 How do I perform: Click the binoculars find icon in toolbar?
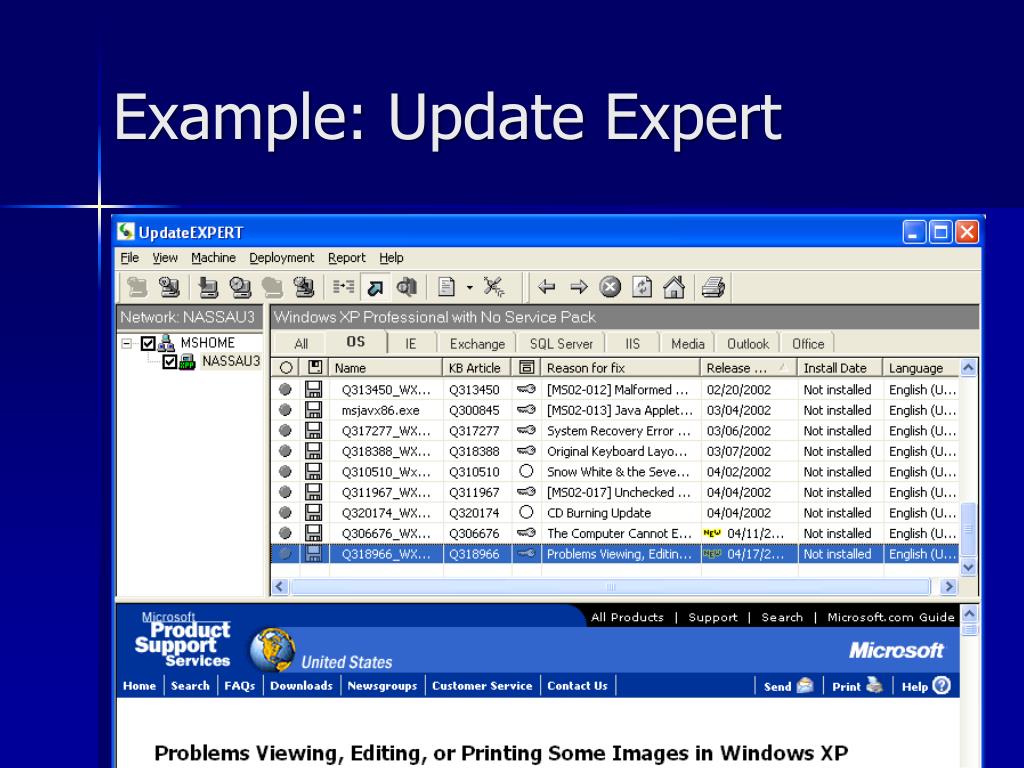tap(407, 287)
